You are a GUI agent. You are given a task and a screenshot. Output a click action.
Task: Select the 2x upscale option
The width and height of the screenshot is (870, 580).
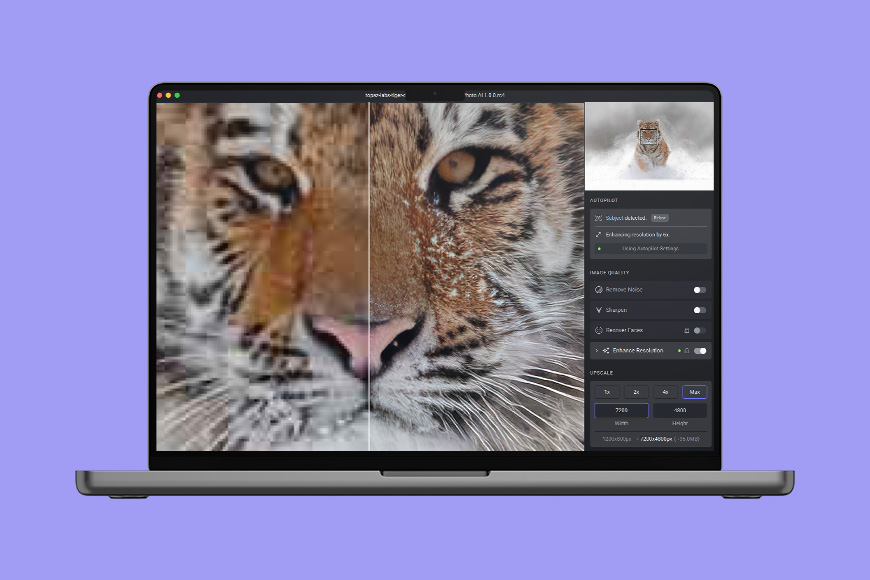pyautogui.click(x=636, y=392)
